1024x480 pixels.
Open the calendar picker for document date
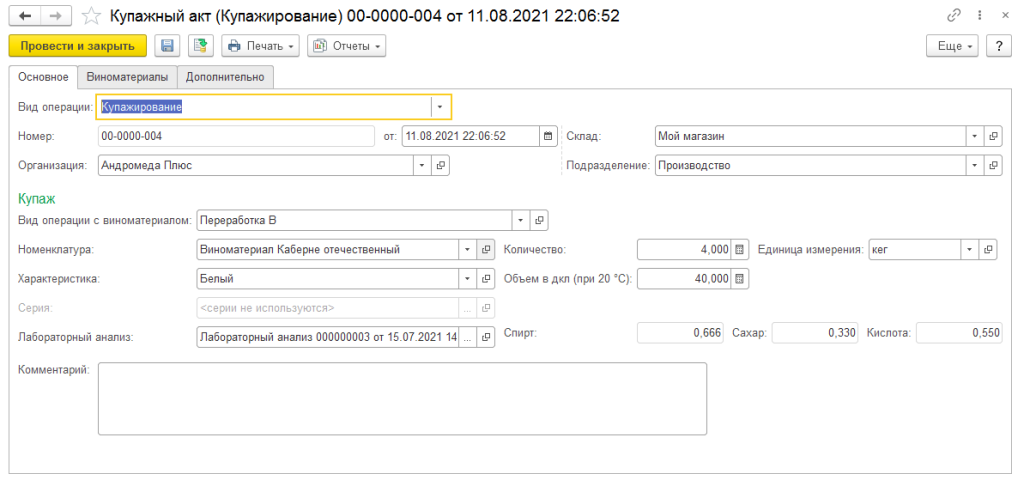(547, 136)
